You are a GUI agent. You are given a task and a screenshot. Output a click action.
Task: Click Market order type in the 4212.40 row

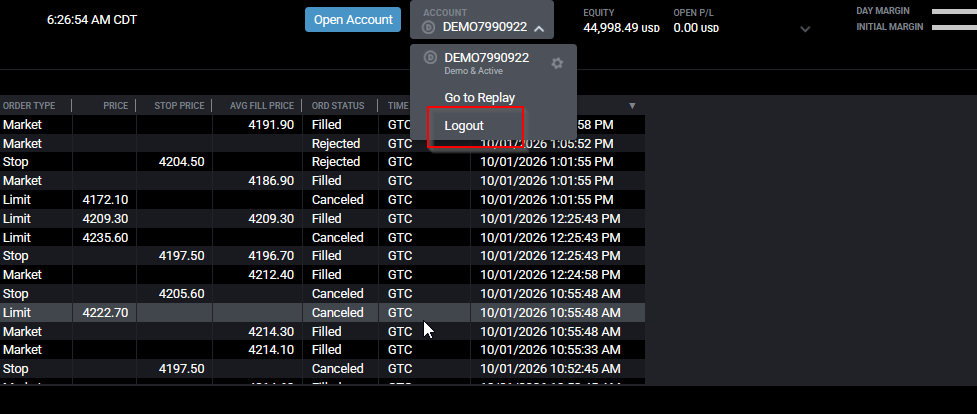pyautogui.click(x=22, y=274)
